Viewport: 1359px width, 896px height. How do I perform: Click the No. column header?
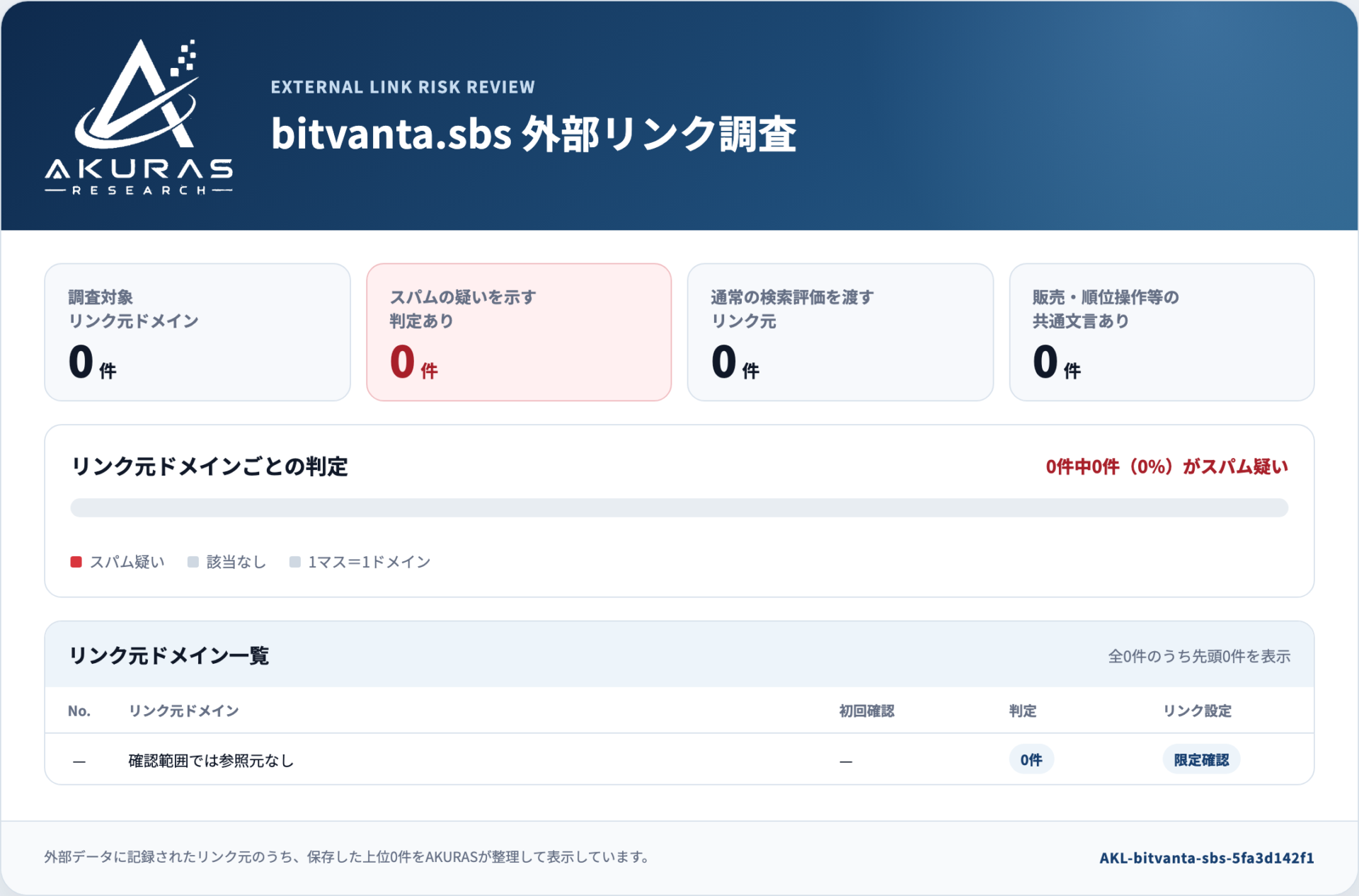(x=79, y=711)
